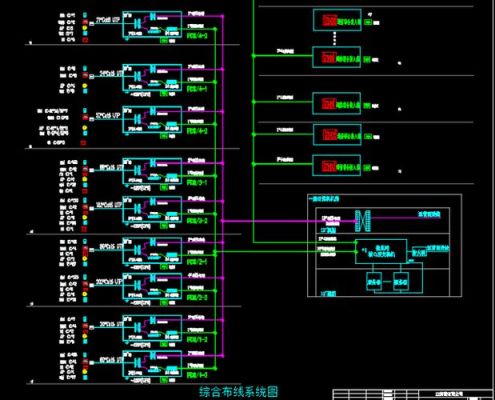Select the small cyan box right of core switch
Viewport: 495px width, 400px height.
(419, 252)
